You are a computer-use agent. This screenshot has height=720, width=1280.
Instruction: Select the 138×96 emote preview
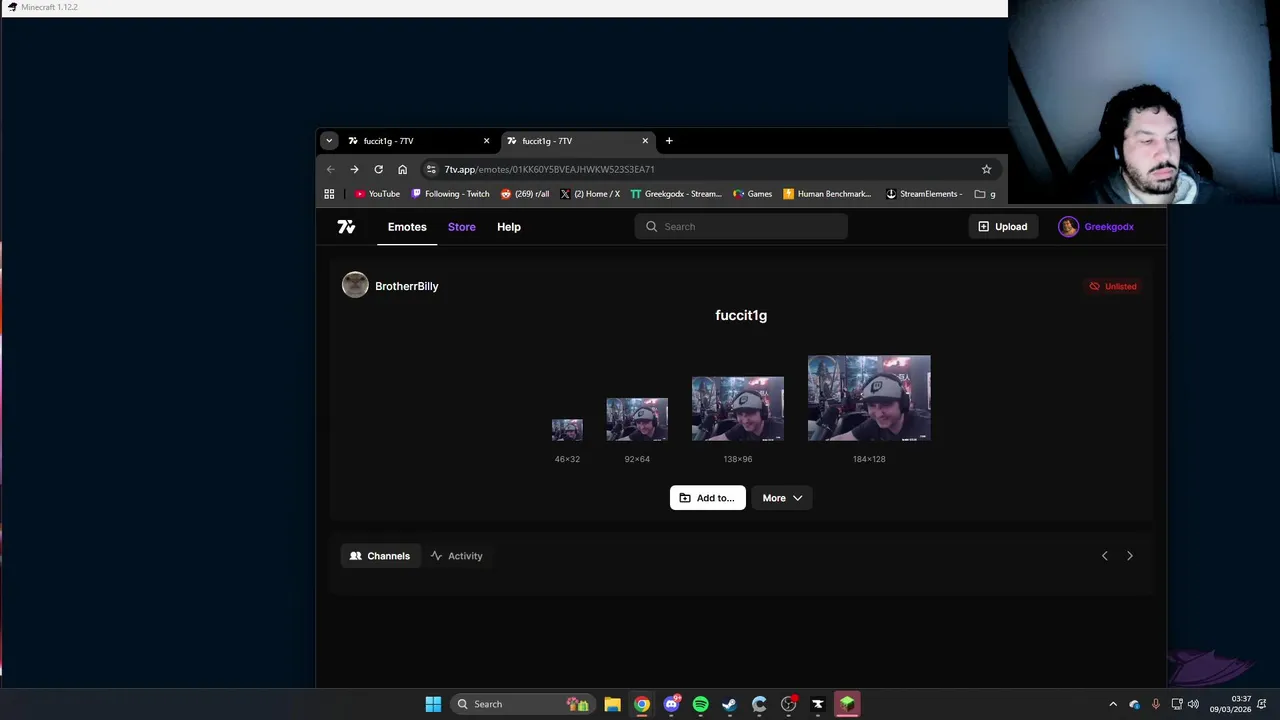(x=738, y=409)
